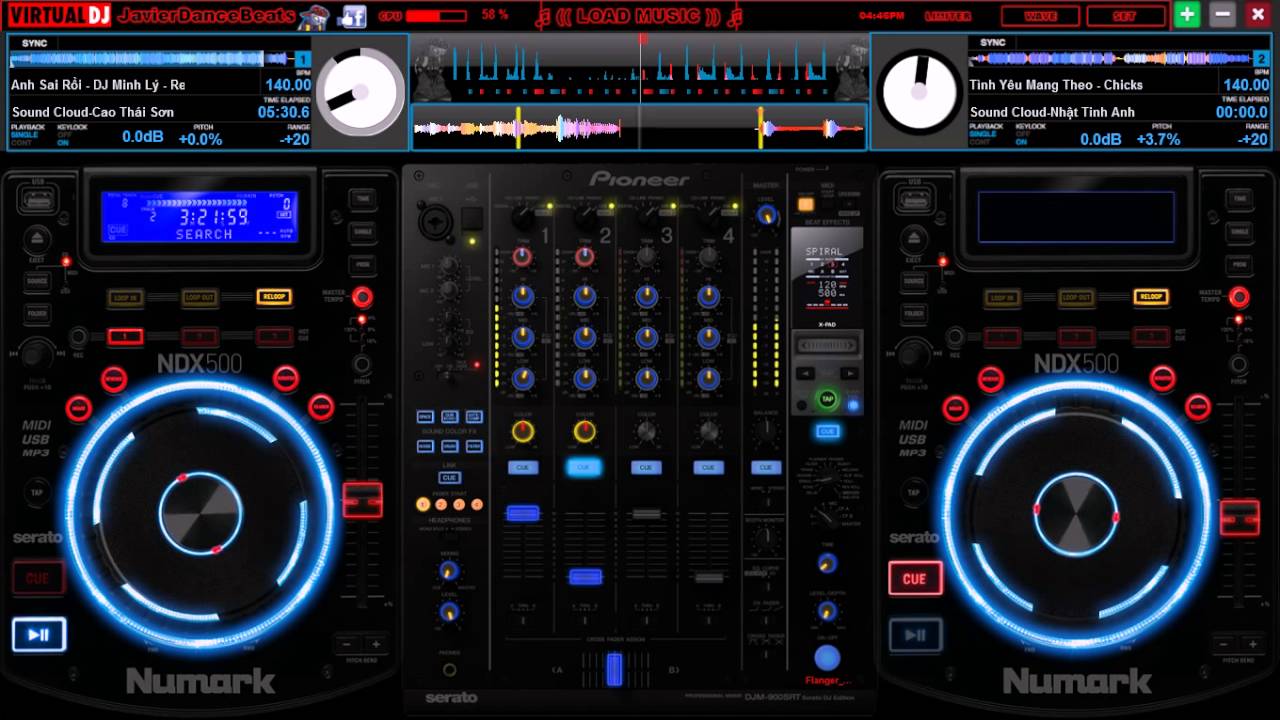
Task: Trigger hot cue 1 on left deck
Action: tap(126, 337)
